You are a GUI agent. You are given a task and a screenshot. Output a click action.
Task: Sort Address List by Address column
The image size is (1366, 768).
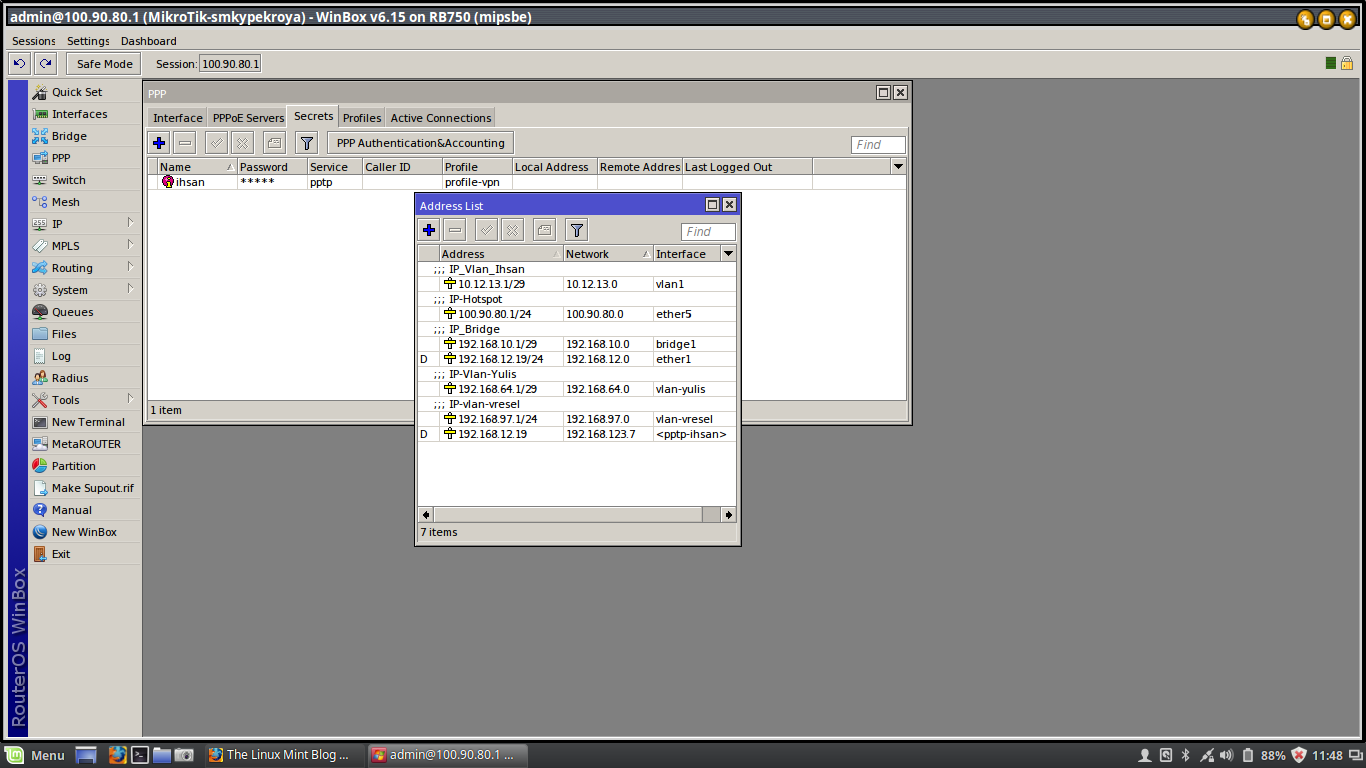point(501,254)
